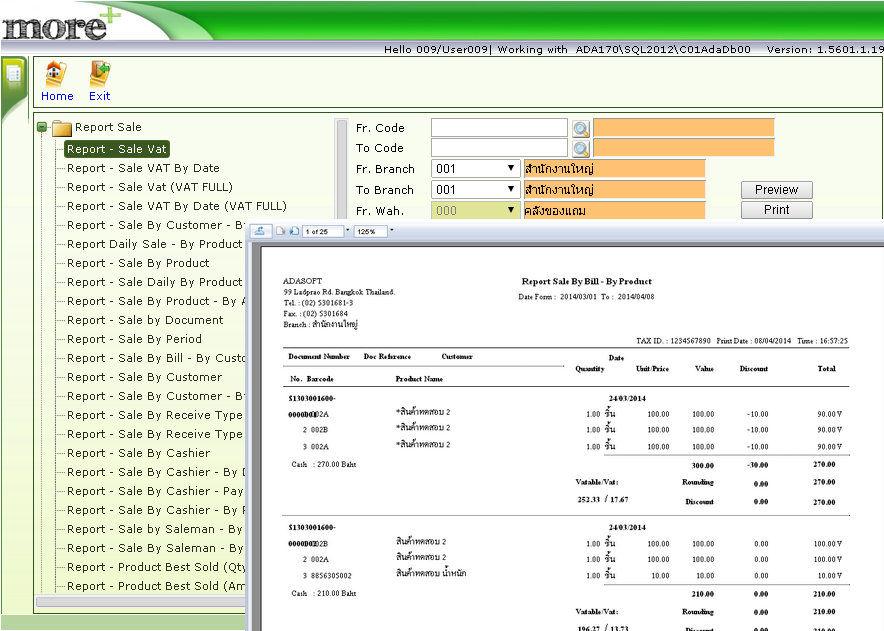
Task: Select Report - Sale VAT By Date
Action: [143, 168]
